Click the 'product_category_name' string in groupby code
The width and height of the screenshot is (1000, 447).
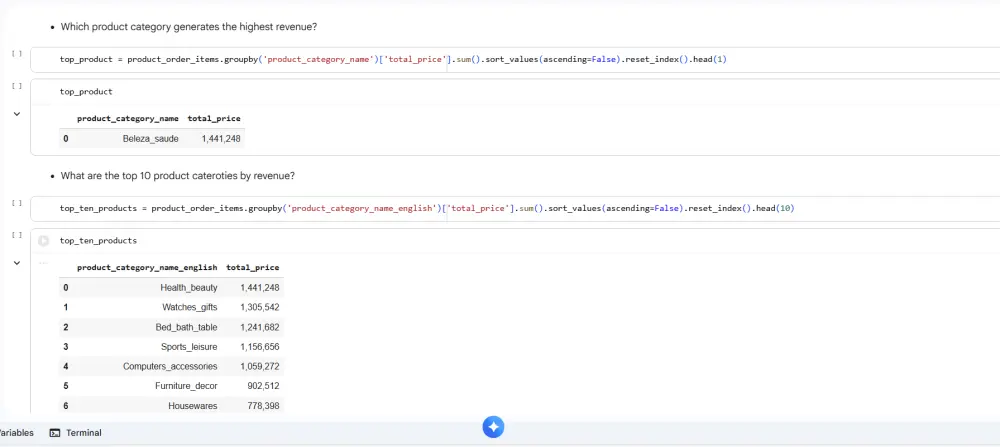click(x=318, y=60)
